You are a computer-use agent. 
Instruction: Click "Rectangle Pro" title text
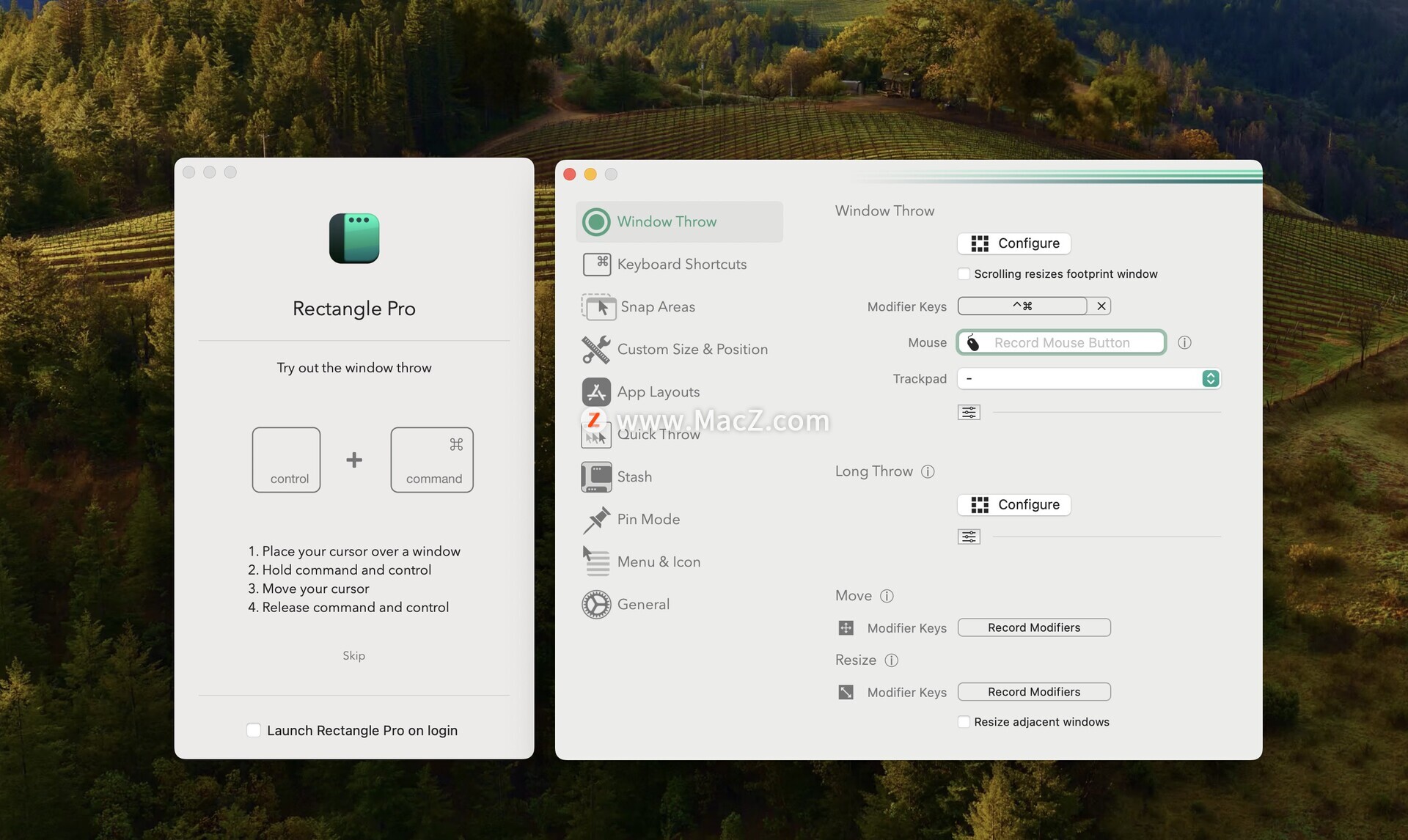point(353,309)
